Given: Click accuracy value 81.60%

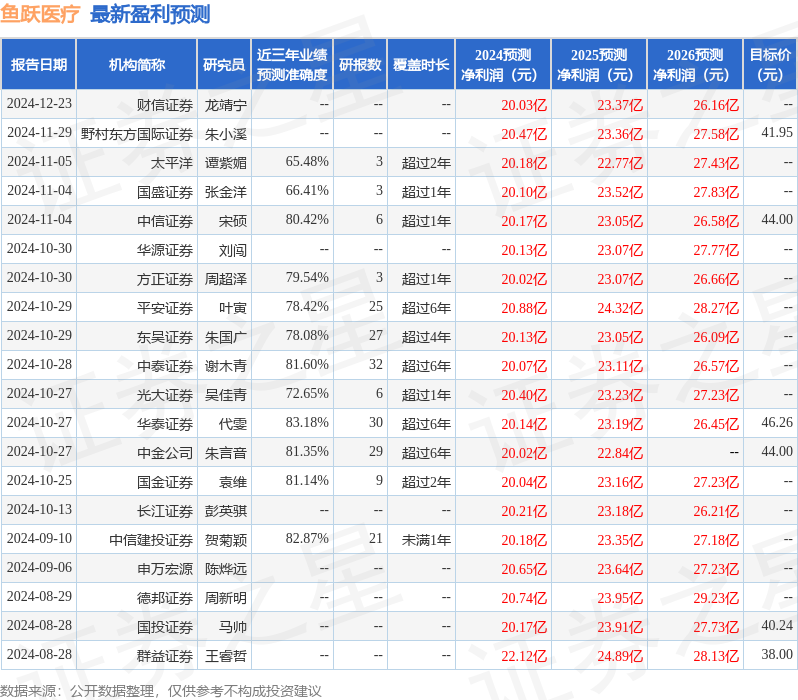Looking at the screenshot, I should pos(307,365).
